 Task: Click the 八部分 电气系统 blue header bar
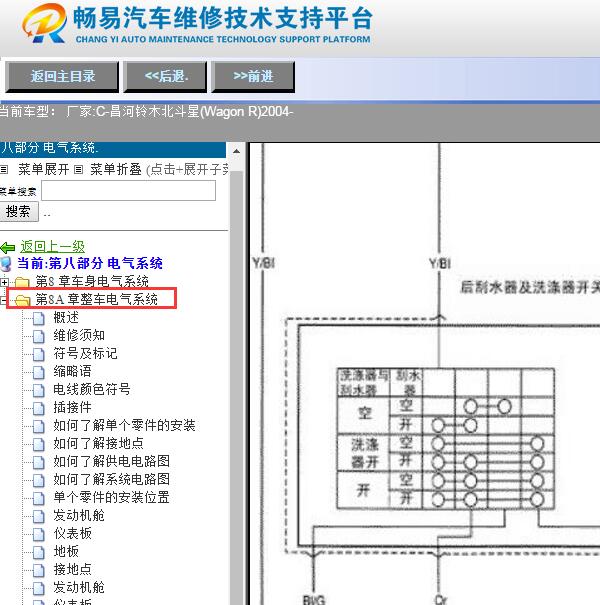(113, 149)
